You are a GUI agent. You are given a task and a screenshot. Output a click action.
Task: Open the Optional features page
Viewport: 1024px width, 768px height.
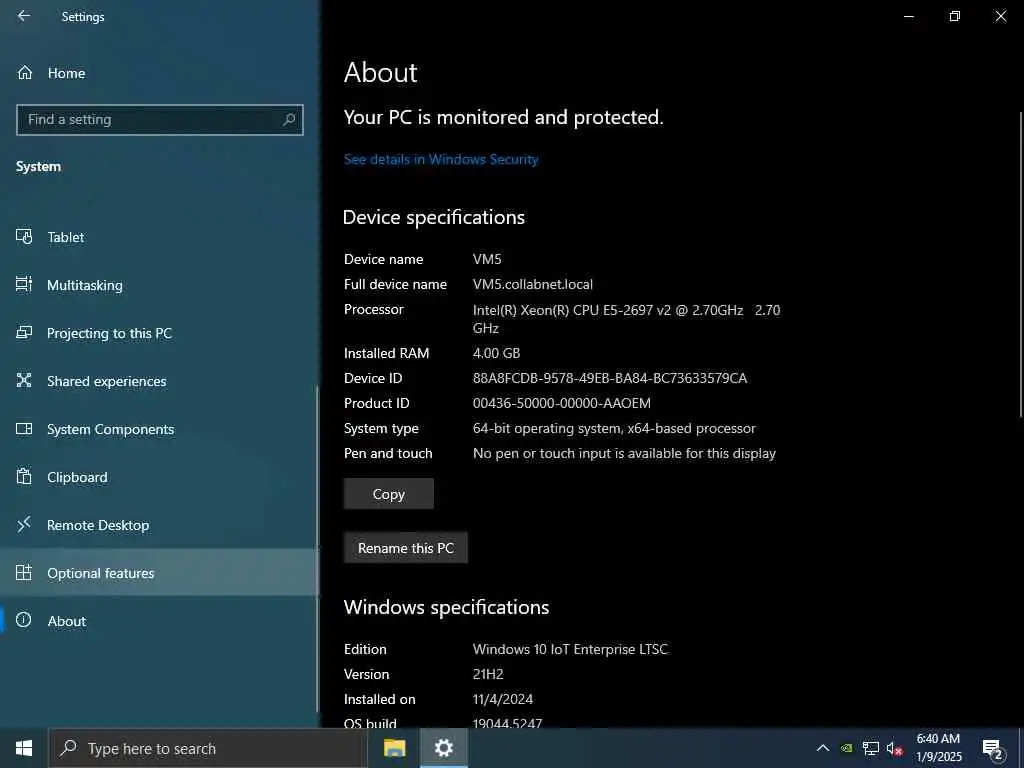click(159, 573)
